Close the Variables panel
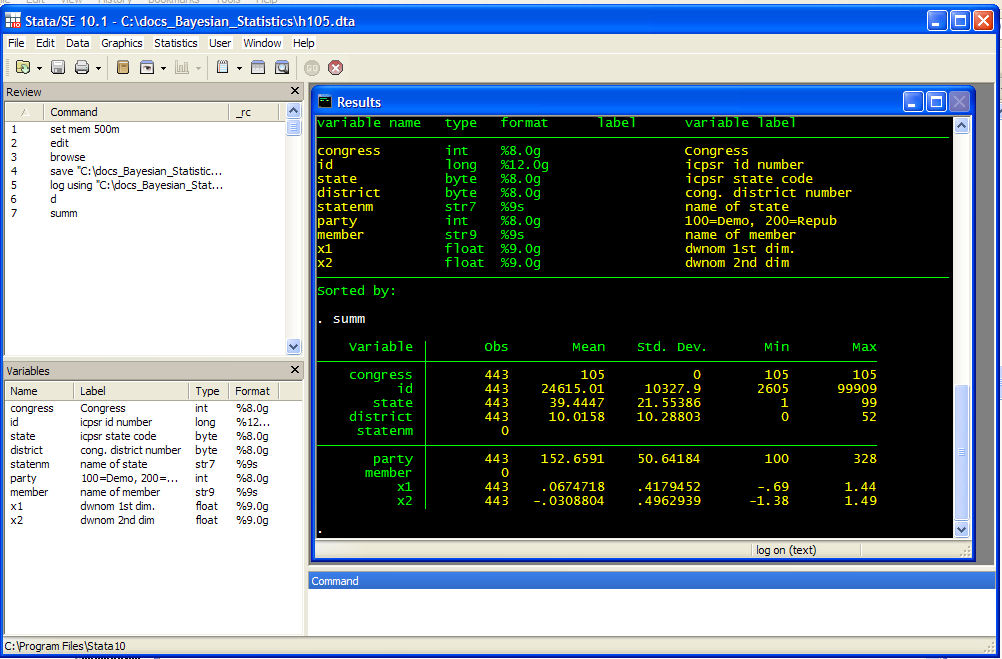Screen dimensions: 1002x659 294,370
